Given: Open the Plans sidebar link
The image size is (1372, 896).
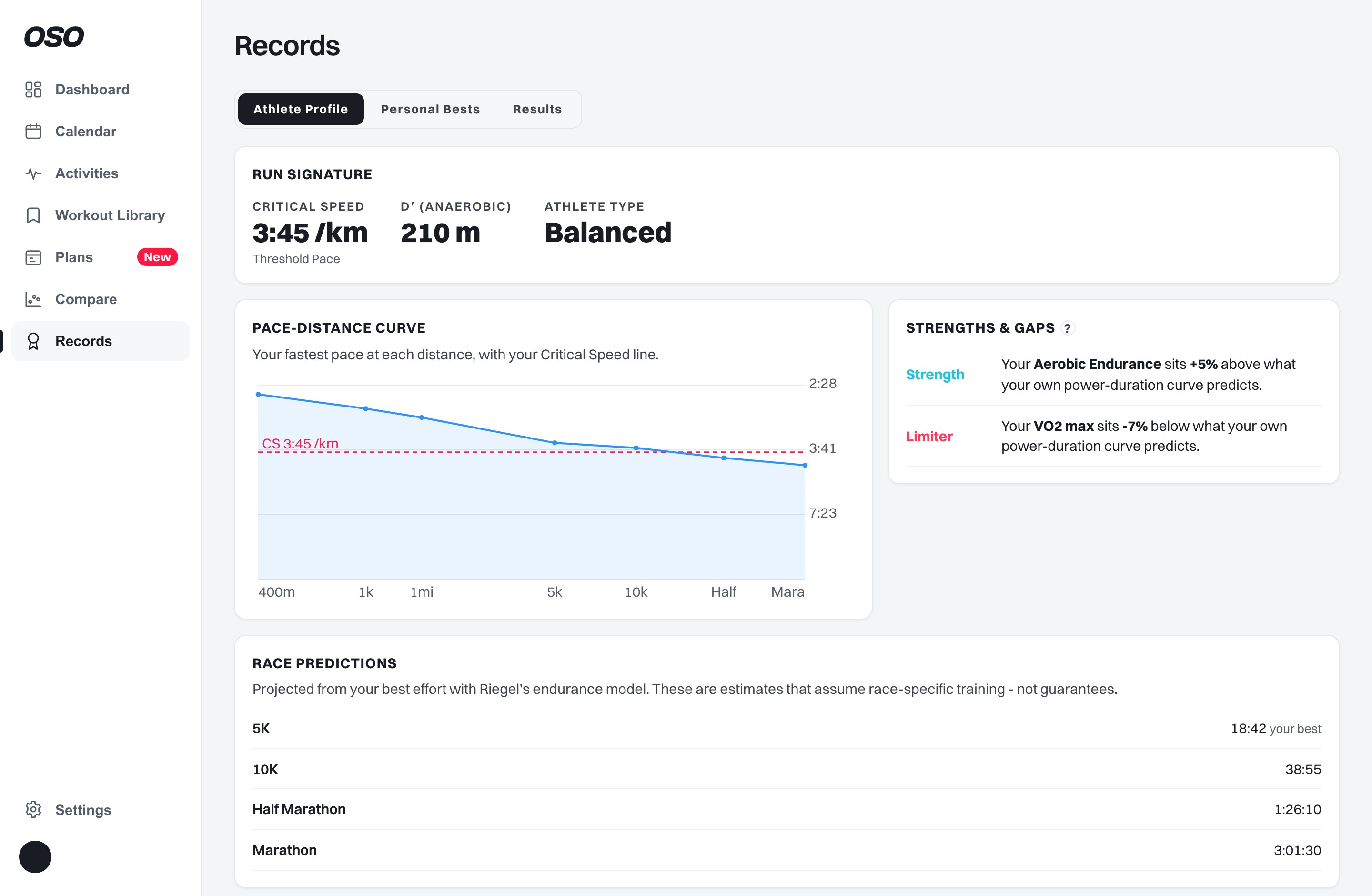Looking at the screenshot, I should click(x=101, y=257).
